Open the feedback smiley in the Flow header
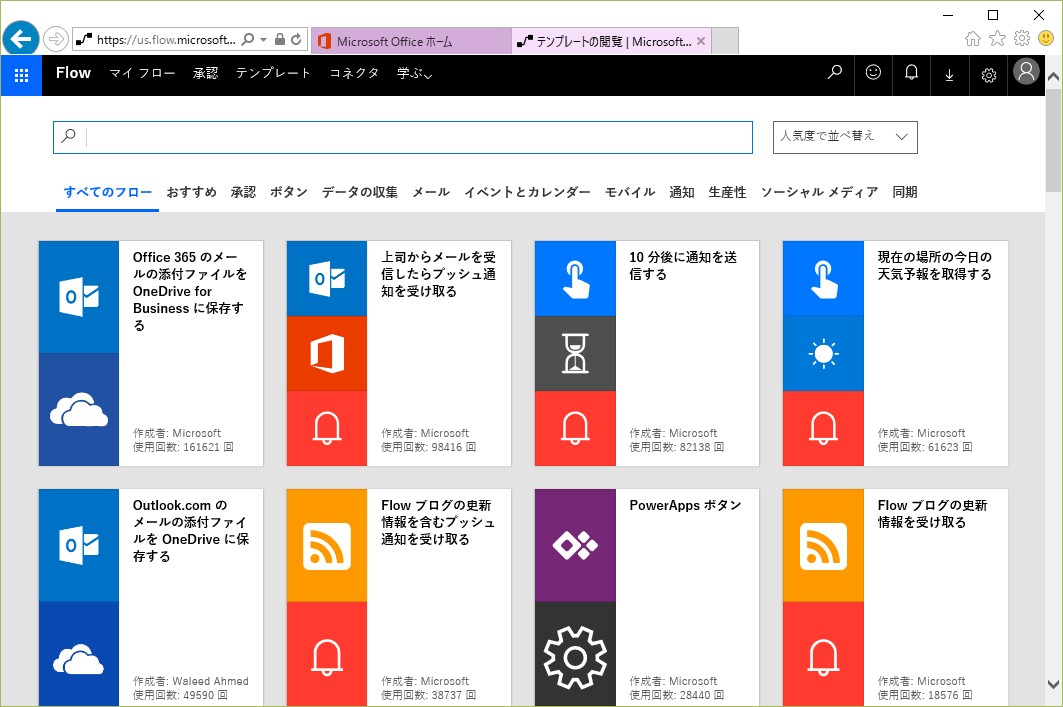 (873, 73)
